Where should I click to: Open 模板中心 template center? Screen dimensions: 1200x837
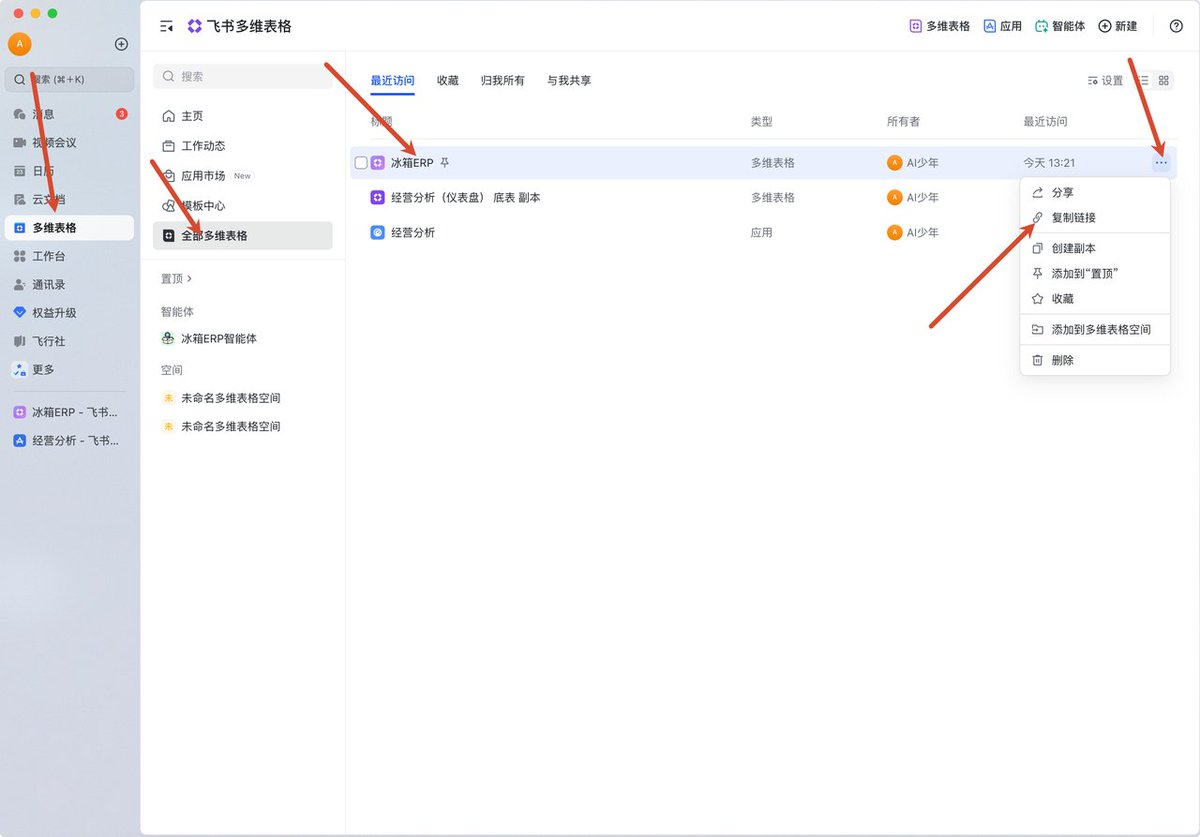tap(242, 205)
